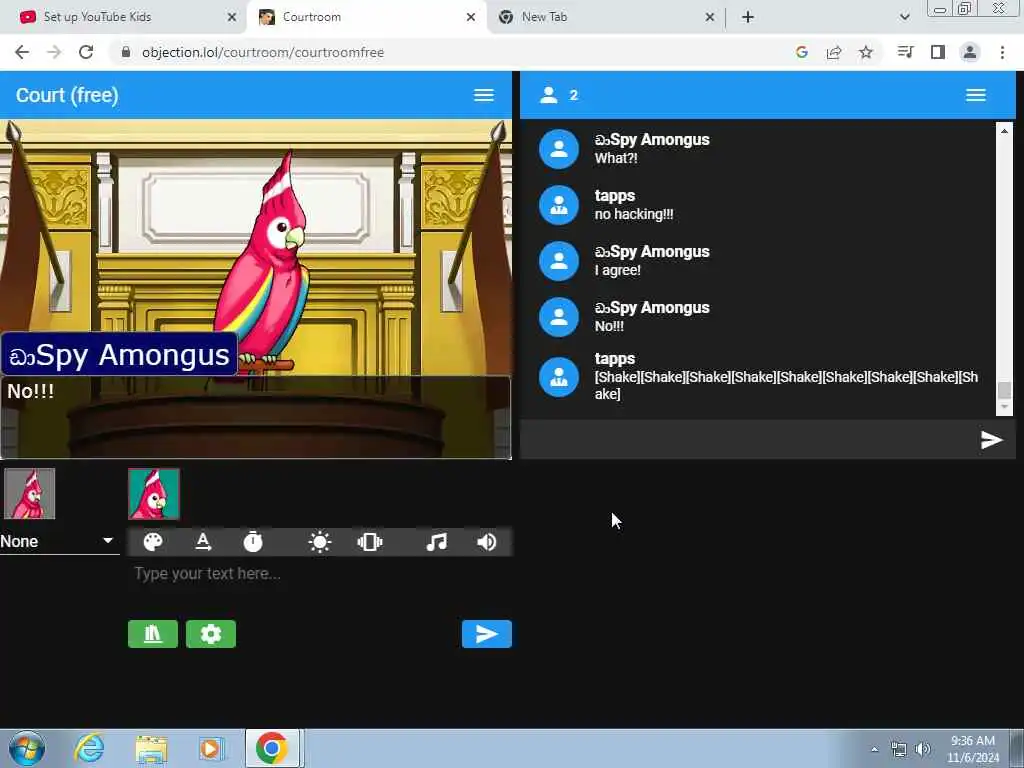
Task: Go back in browser history
Action: pos(22,52)
